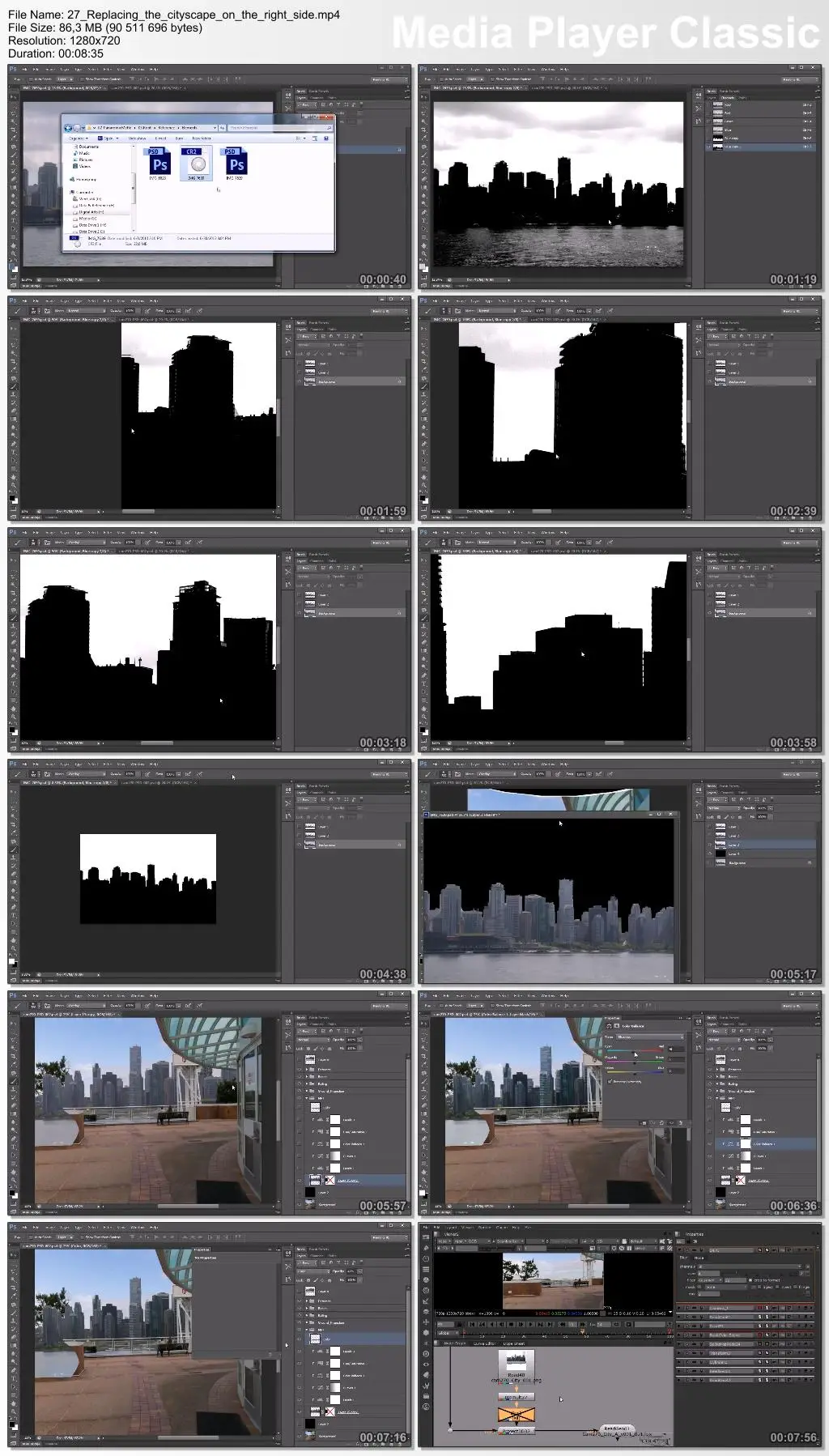Screen dimensions: 829x1456
Task: Select the Clone Stamp tool in the 00:00:40 frame
Action: 14,163
